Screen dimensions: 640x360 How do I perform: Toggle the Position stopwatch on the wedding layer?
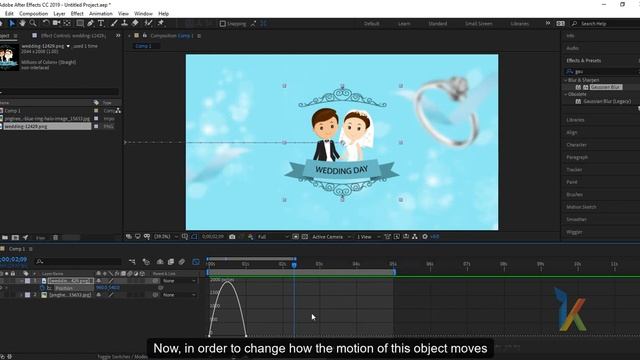[x=42, y=288]
